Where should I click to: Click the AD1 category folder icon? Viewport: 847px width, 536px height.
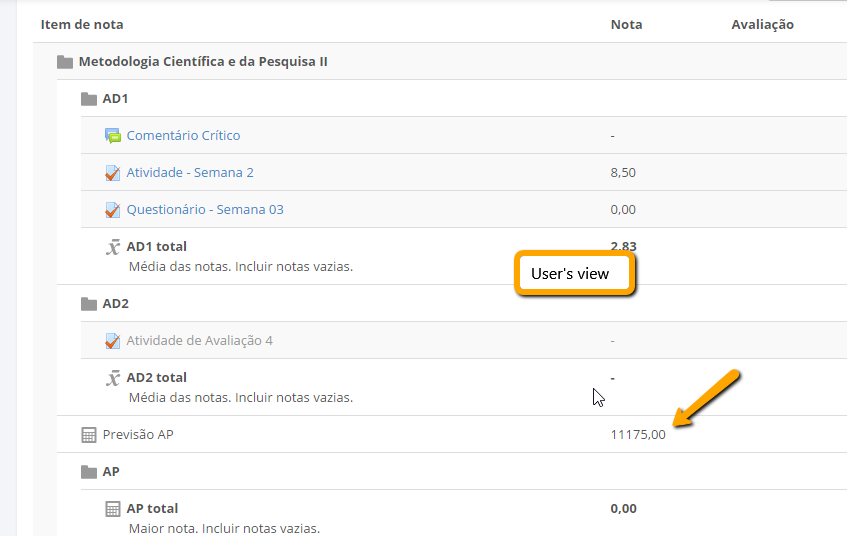pyautogui.click(x=89, y=99)
